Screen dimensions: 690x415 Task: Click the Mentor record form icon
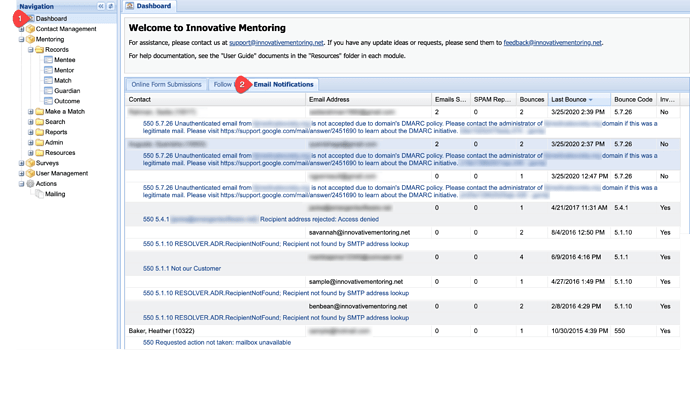[x=48, y=70]
